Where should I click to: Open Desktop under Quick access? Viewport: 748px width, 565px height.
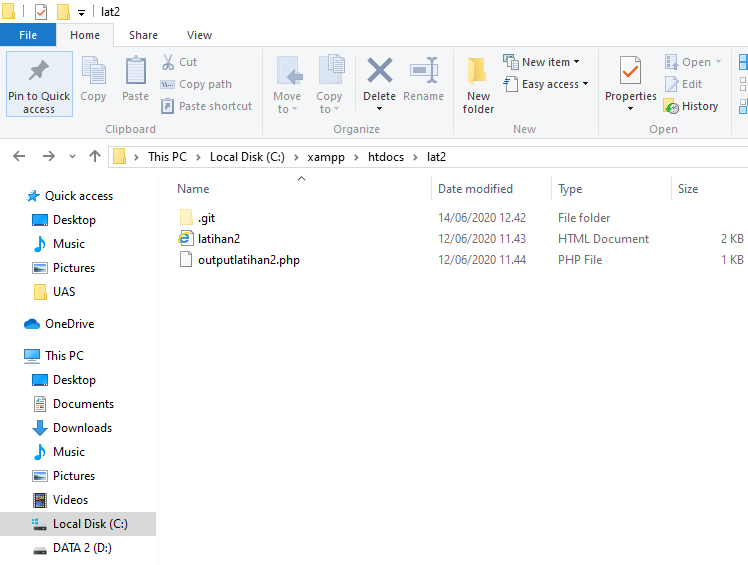pos(74,220)
